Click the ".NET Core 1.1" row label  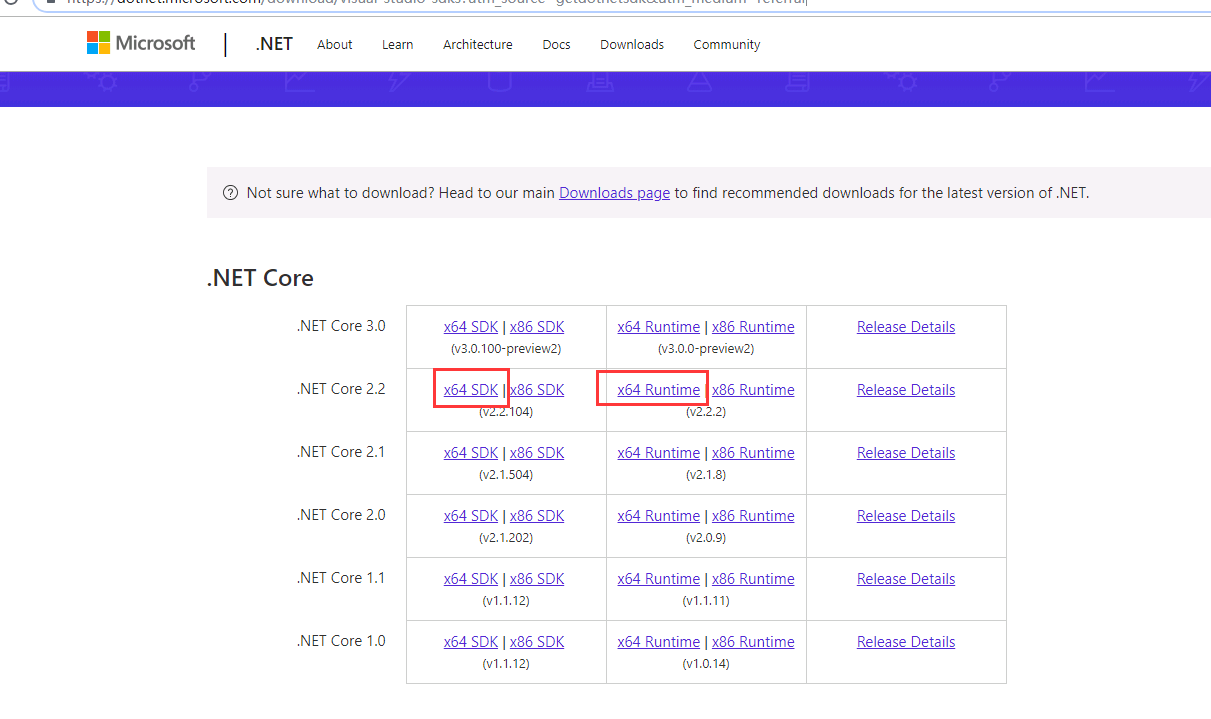tap(341, 578)
